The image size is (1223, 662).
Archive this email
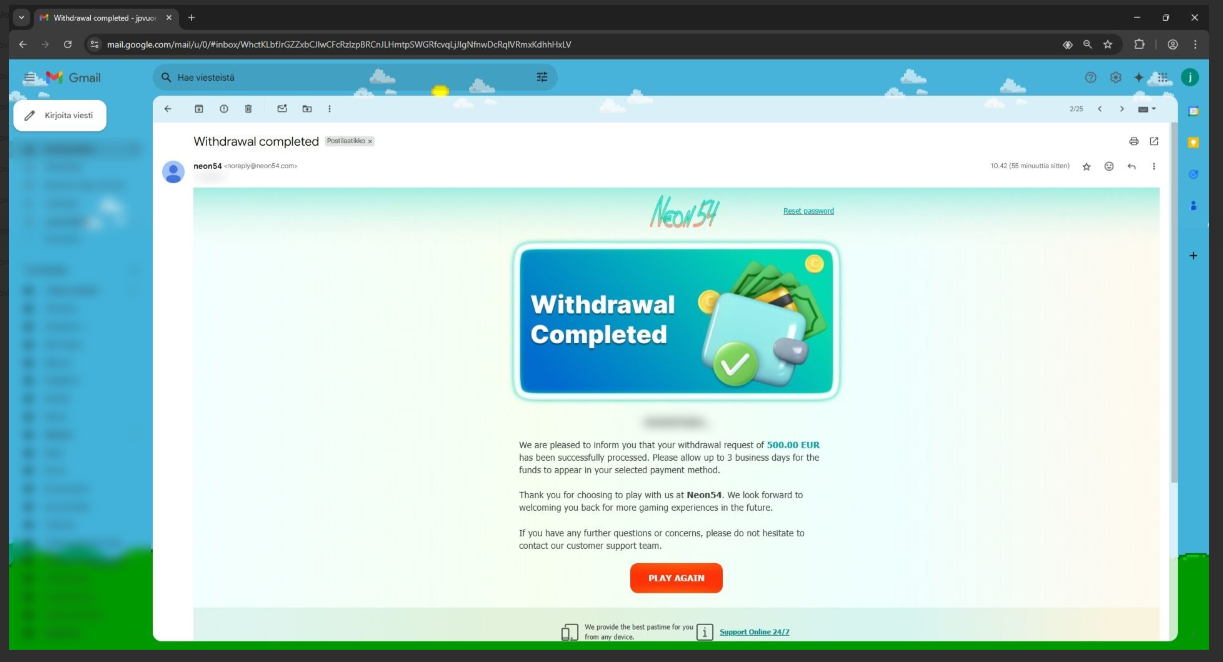click(x=199, y=109)
